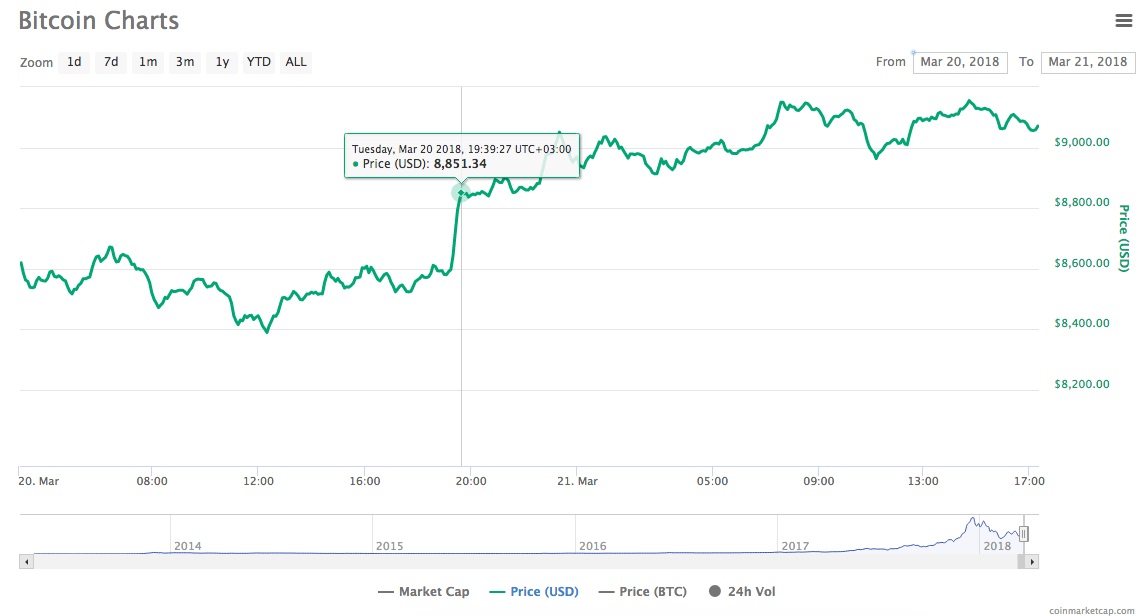
Task: Click the 21. Mar axis label
Action: point(577,481)
